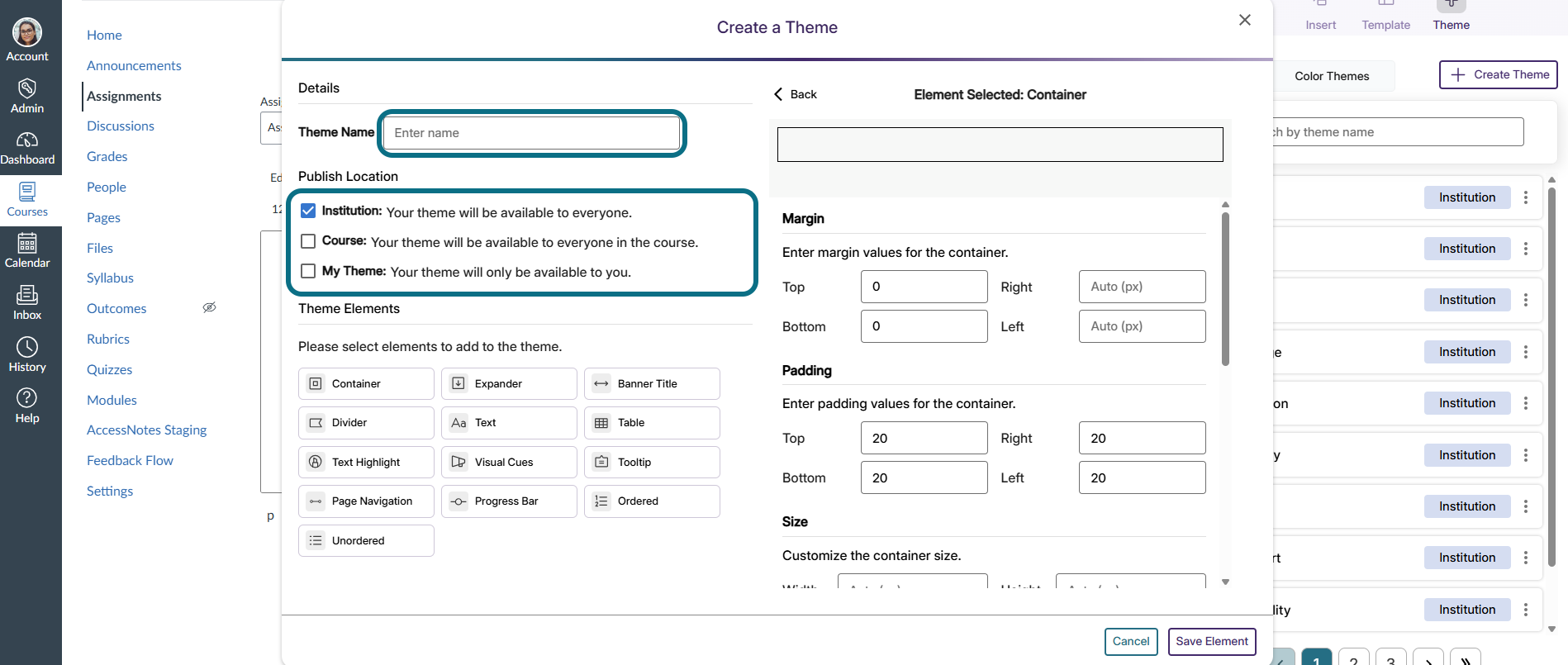This screenshot has height=665, width=1568.
Task: Add the Container element
Action: click(x=366, y=383)
